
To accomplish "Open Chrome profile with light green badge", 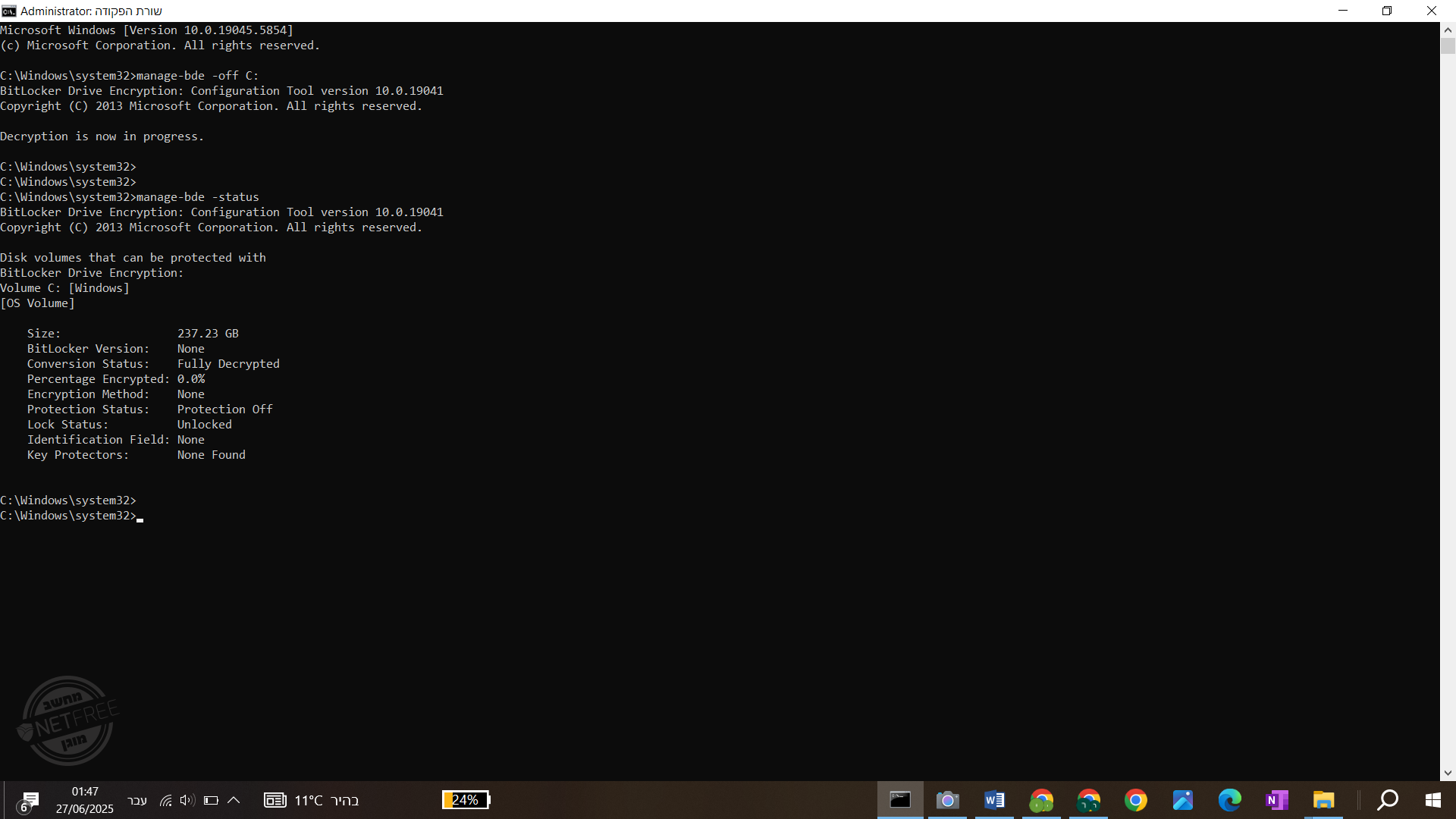I will click(x=1041, y=800).
